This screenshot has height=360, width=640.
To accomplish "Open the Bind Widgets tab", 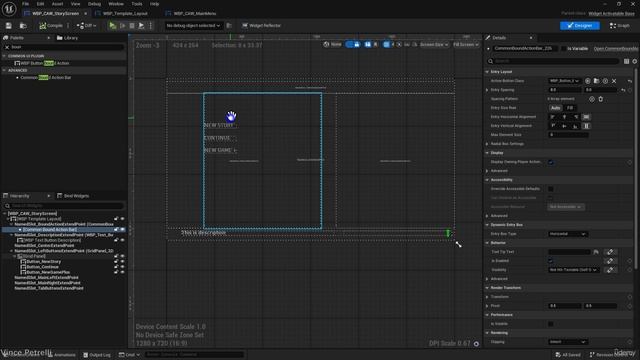I will (x=73, y=196).
